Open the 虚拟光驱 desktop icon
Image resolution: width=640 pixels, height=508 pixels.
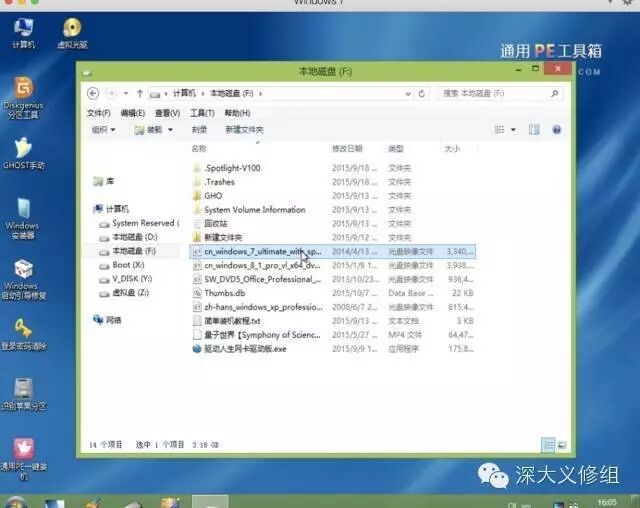[x=72, y=33]
